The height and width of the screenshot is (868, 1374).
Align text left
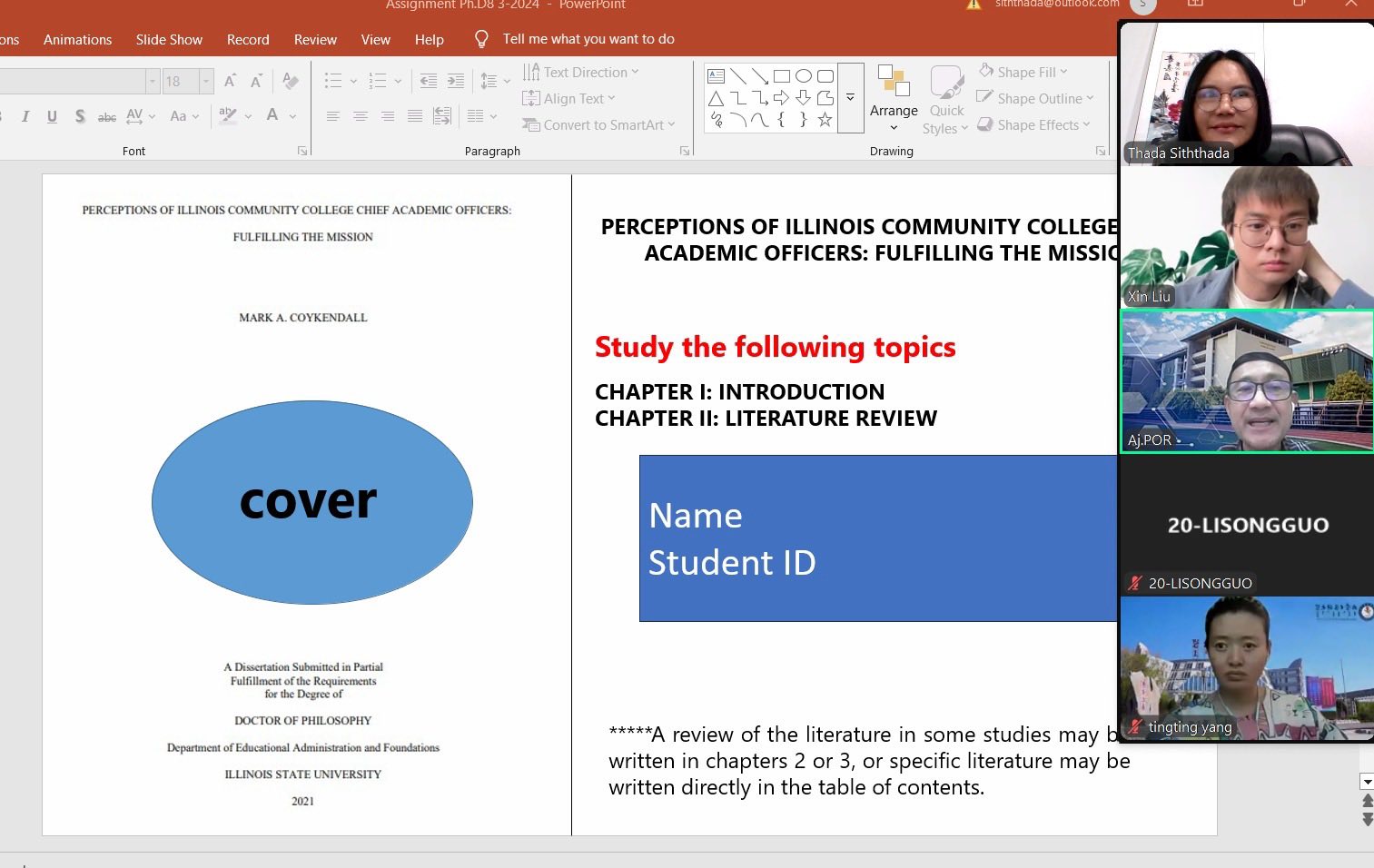point(333,116)
